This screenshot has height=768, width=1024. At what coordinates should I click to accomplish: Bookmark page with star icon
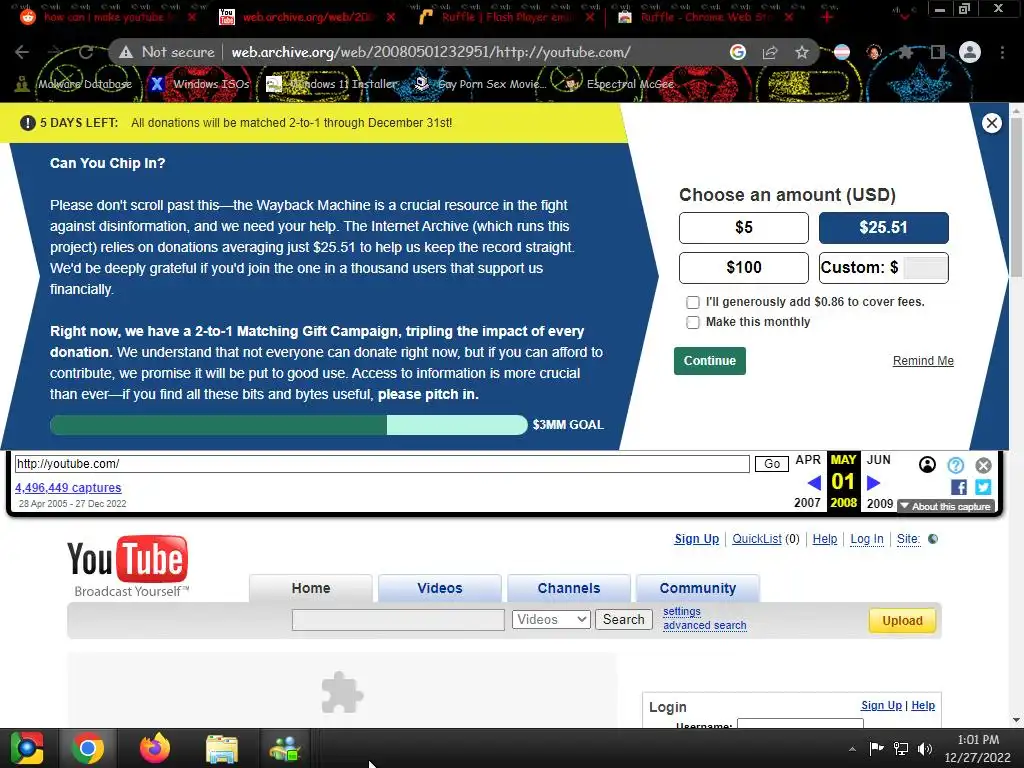point(802,52)
